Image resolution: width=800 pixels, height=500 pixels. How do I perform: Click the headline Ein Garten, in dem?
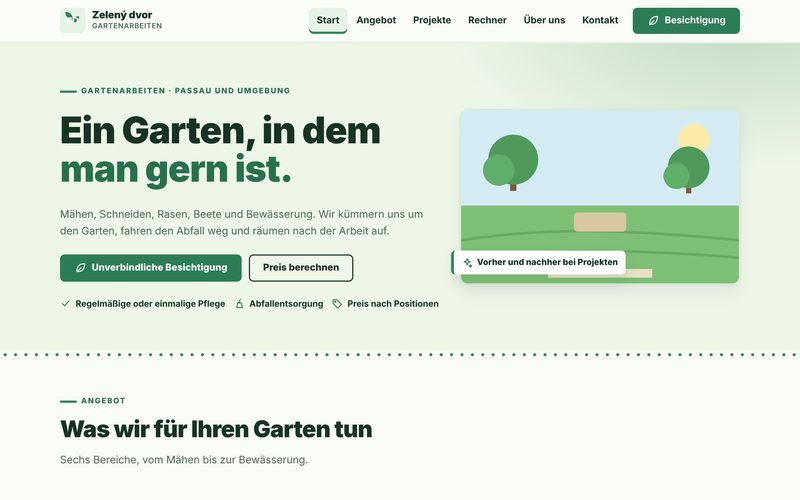pos(220,131)
